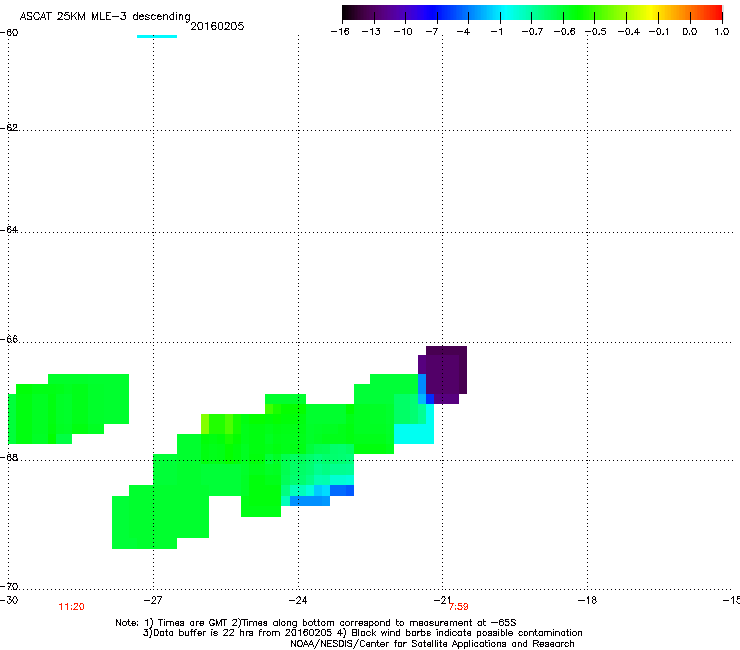
Task: Click the longitude axis label '-18'
Action: tap(587, 600)
